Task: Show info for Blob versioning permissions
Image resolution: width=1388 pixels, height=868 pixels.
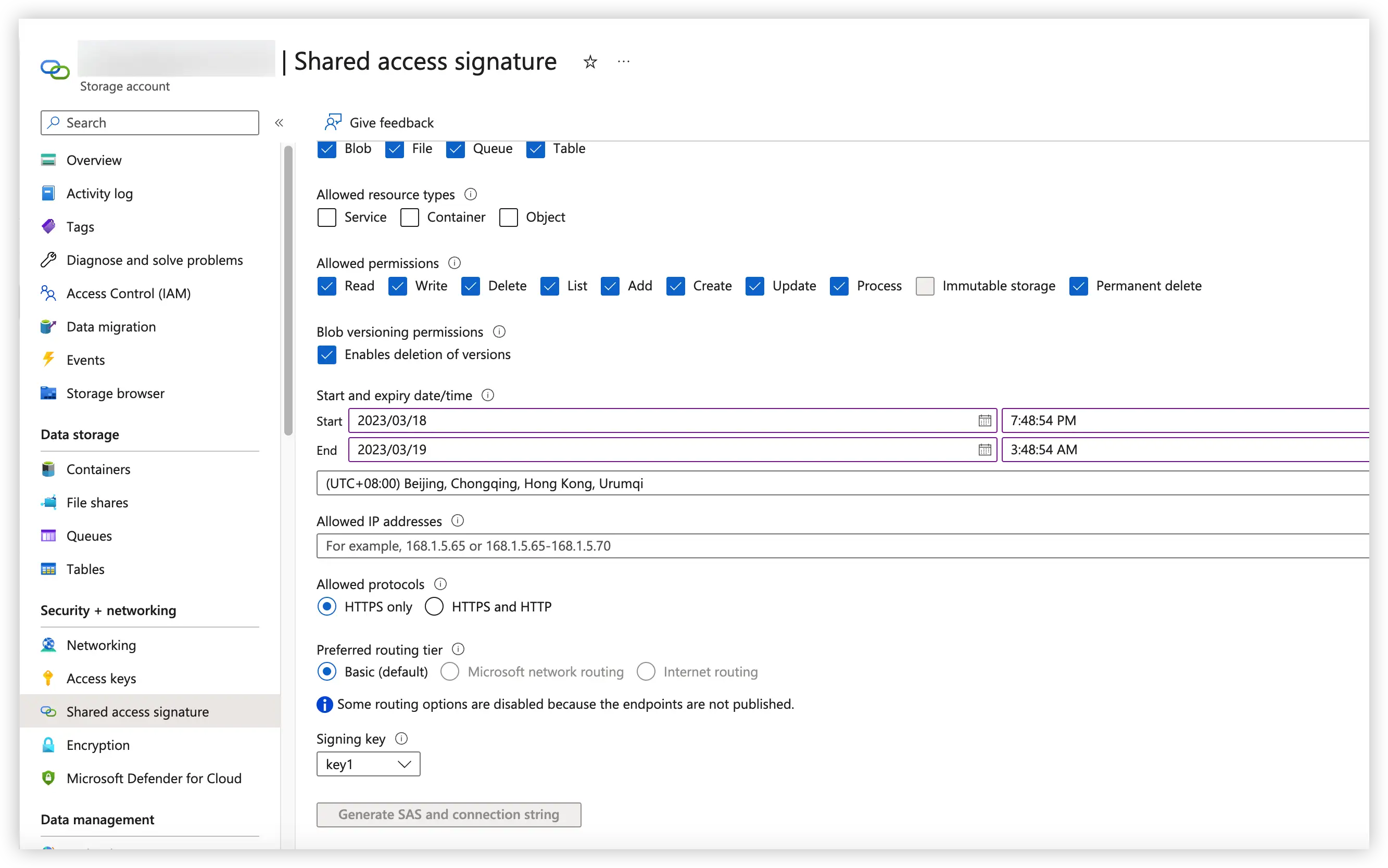Action: point(499,332)
